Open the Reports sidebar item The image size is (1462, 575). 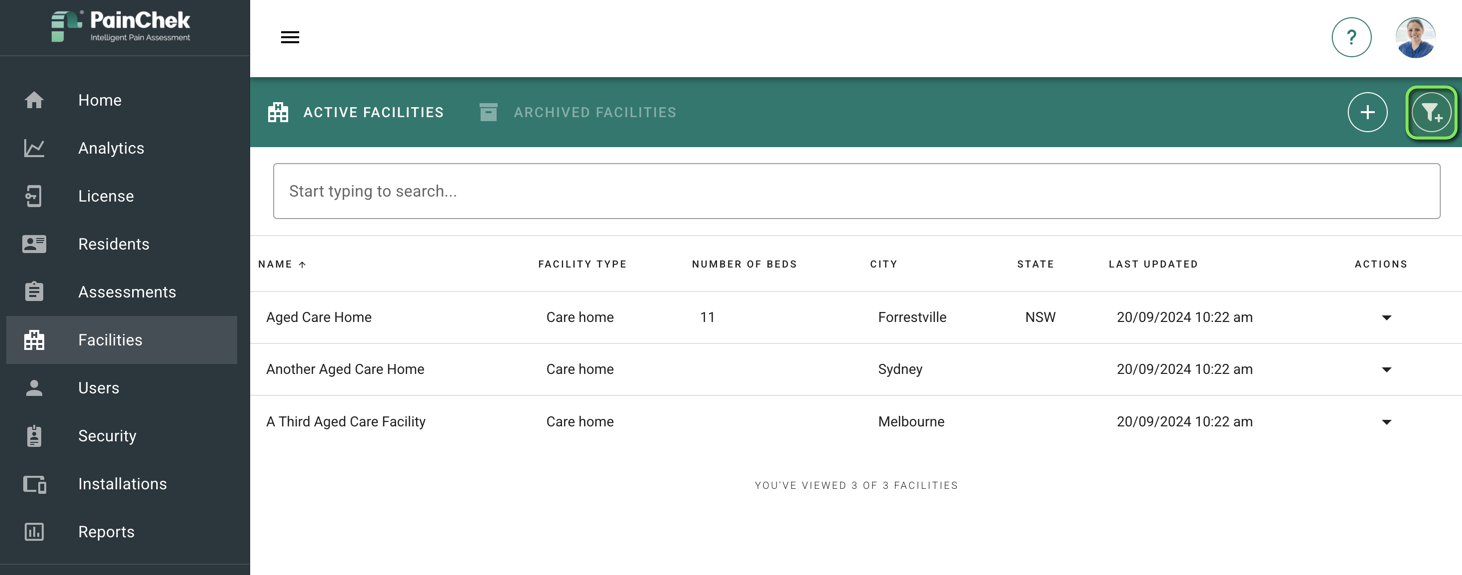click(106, 532)
